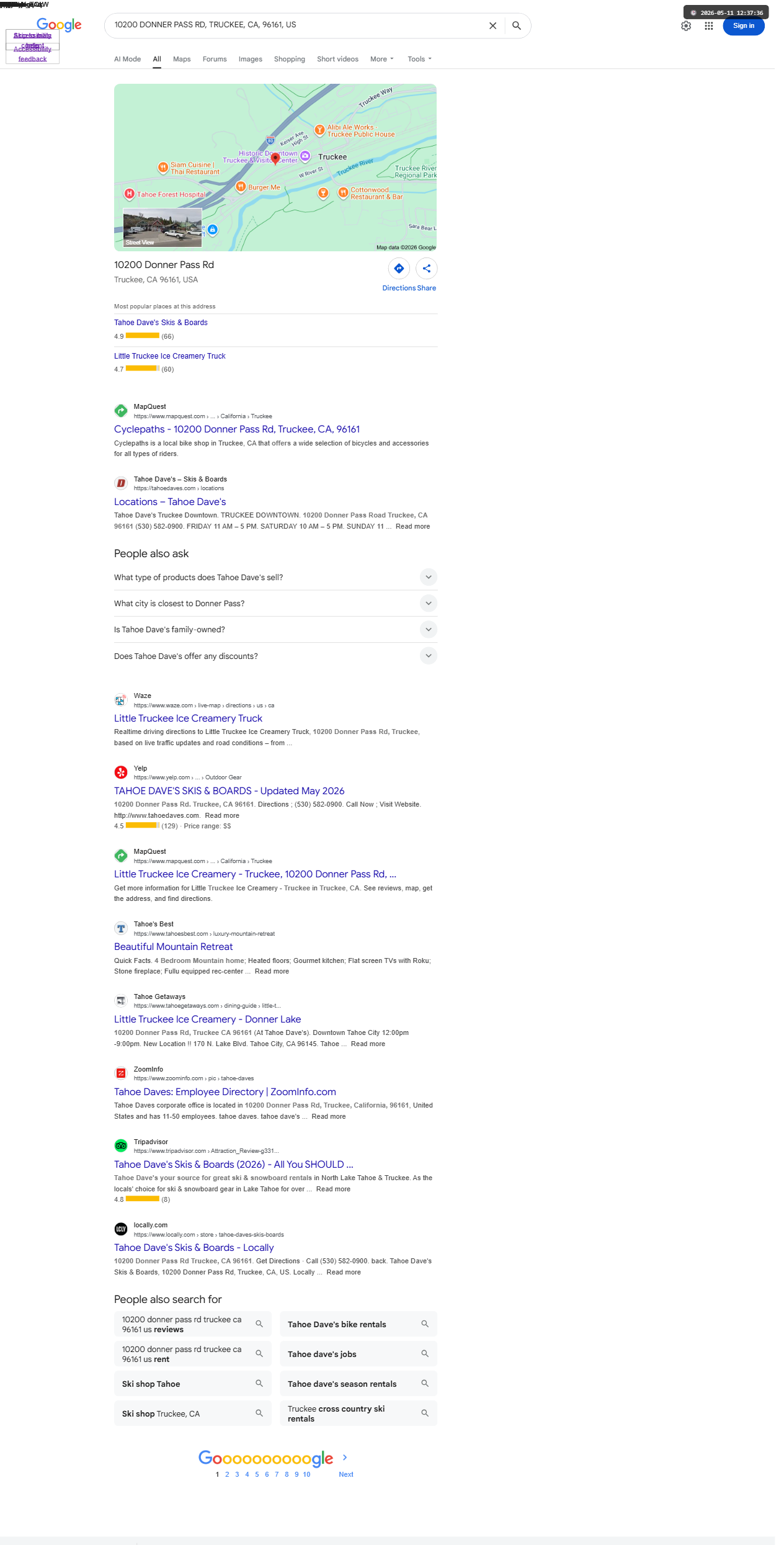Click the Tahoe Getaways favicon

[121, 1001]
